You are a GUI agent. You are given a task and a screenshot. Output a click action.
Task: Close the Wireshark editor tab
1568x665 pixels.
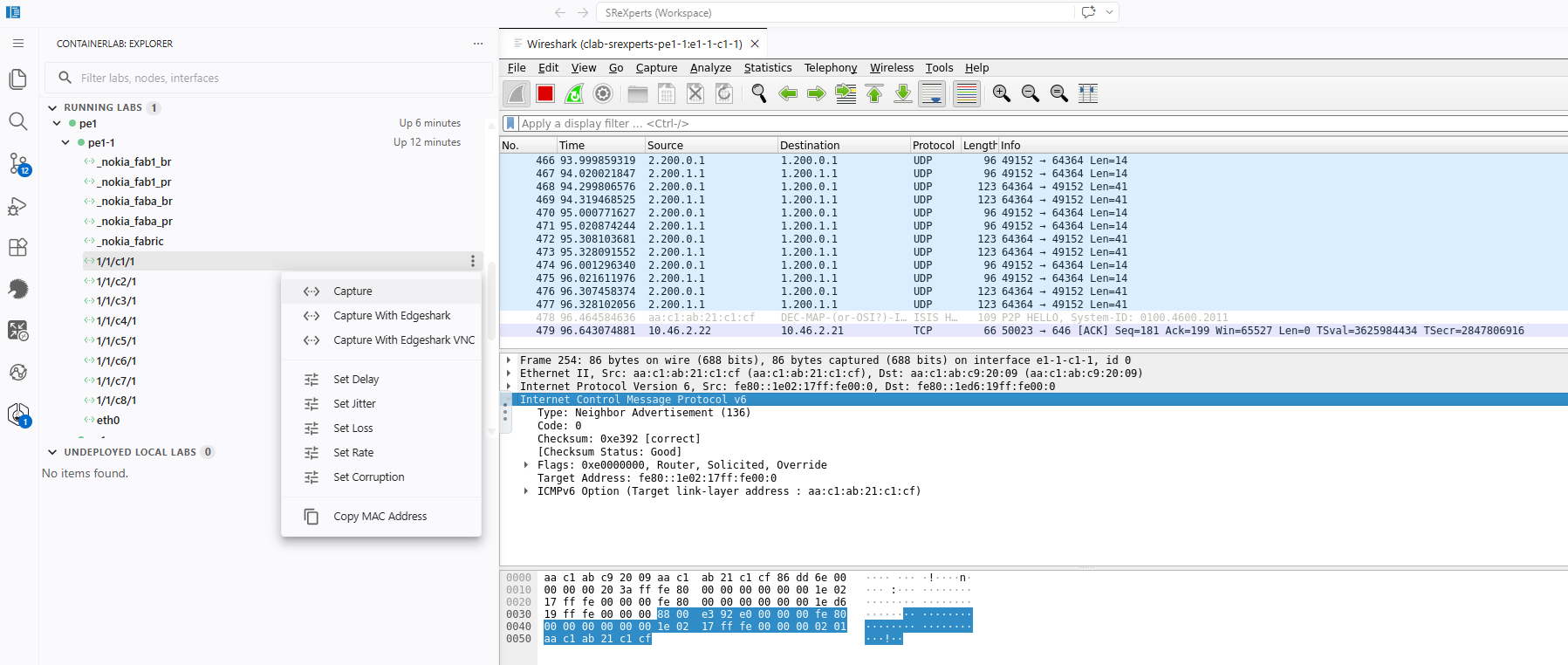755,44
